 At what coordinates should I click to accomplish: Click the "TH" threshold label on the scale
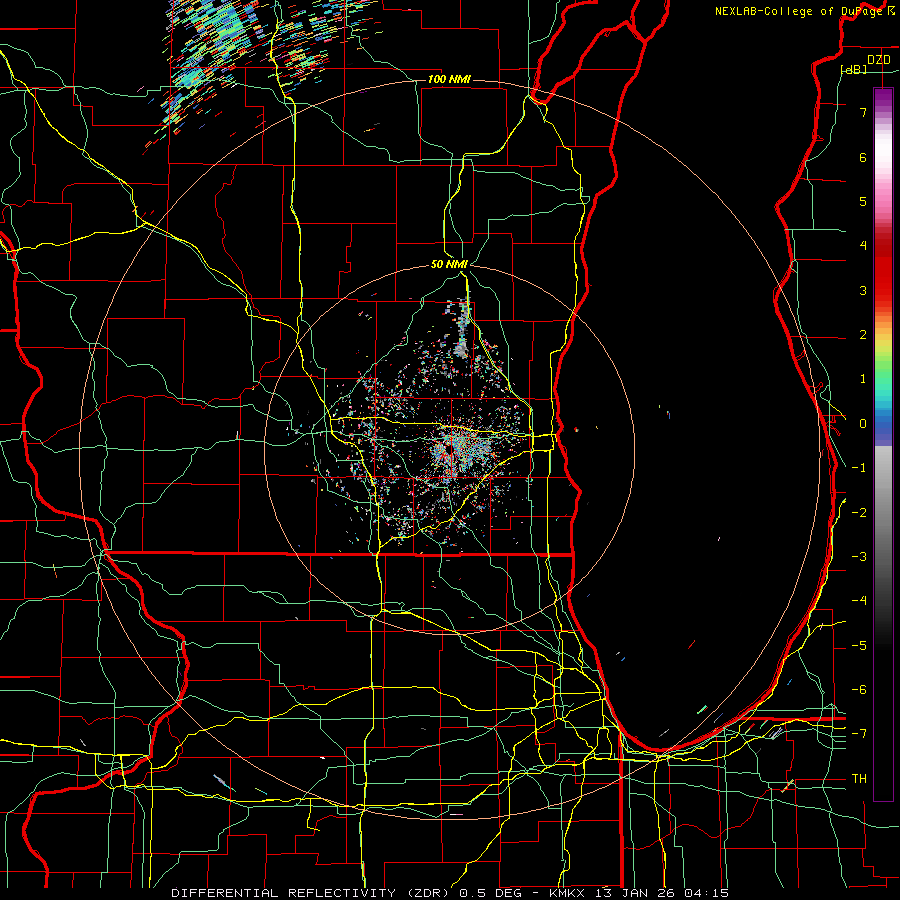pyautogui.click(x=859, y=779)
